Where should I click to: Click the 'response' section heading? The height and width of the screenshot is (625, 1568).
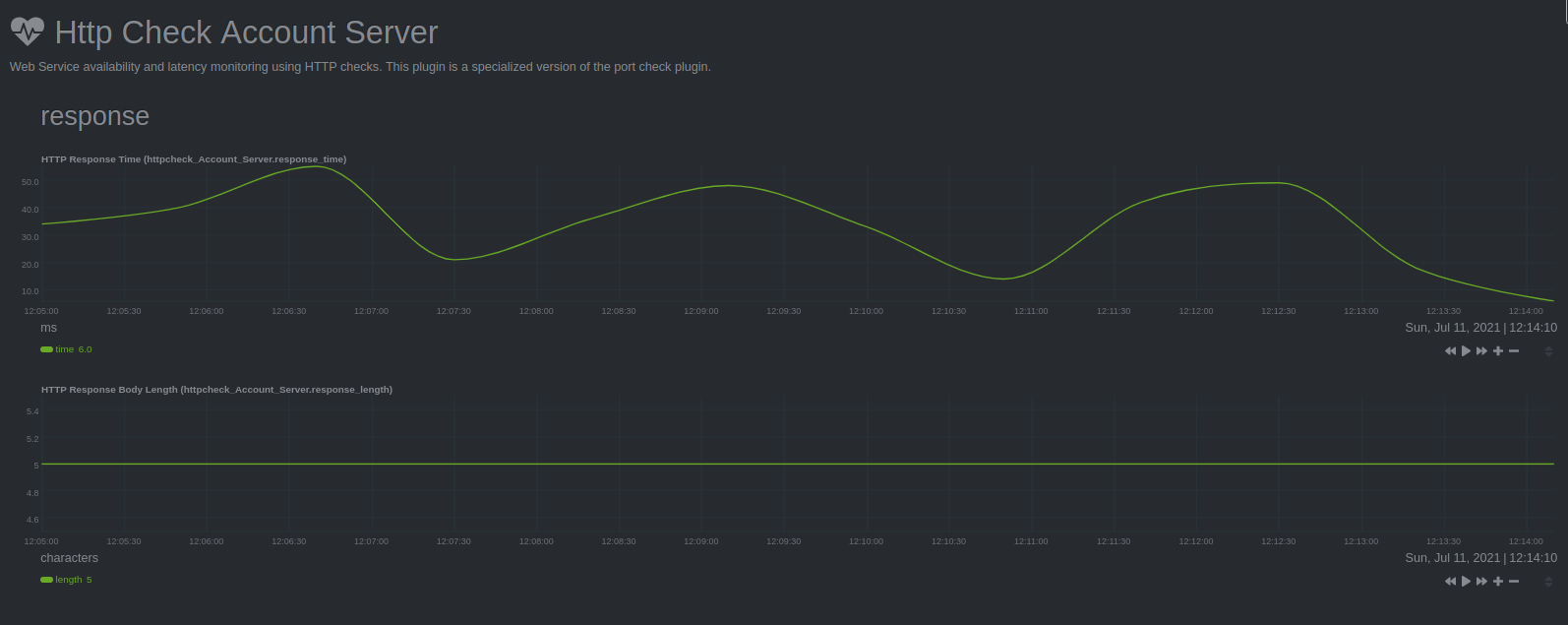coord(94,116)
